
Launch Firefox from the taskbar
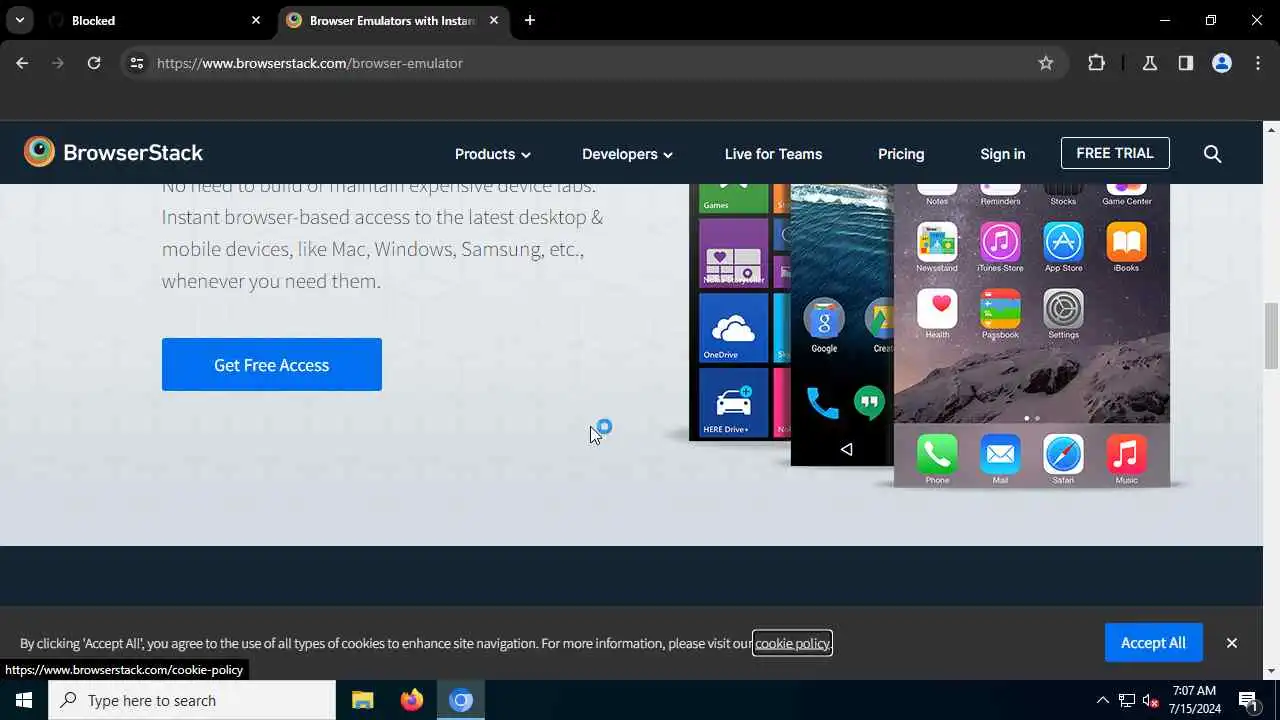click(x=411, y=700)
